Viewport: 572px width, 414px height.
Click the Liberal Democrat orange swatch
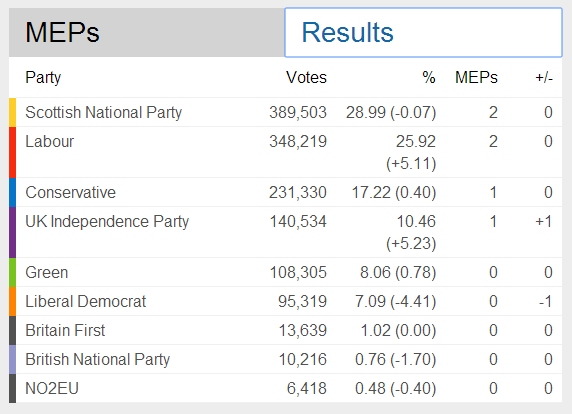[12, 301]
